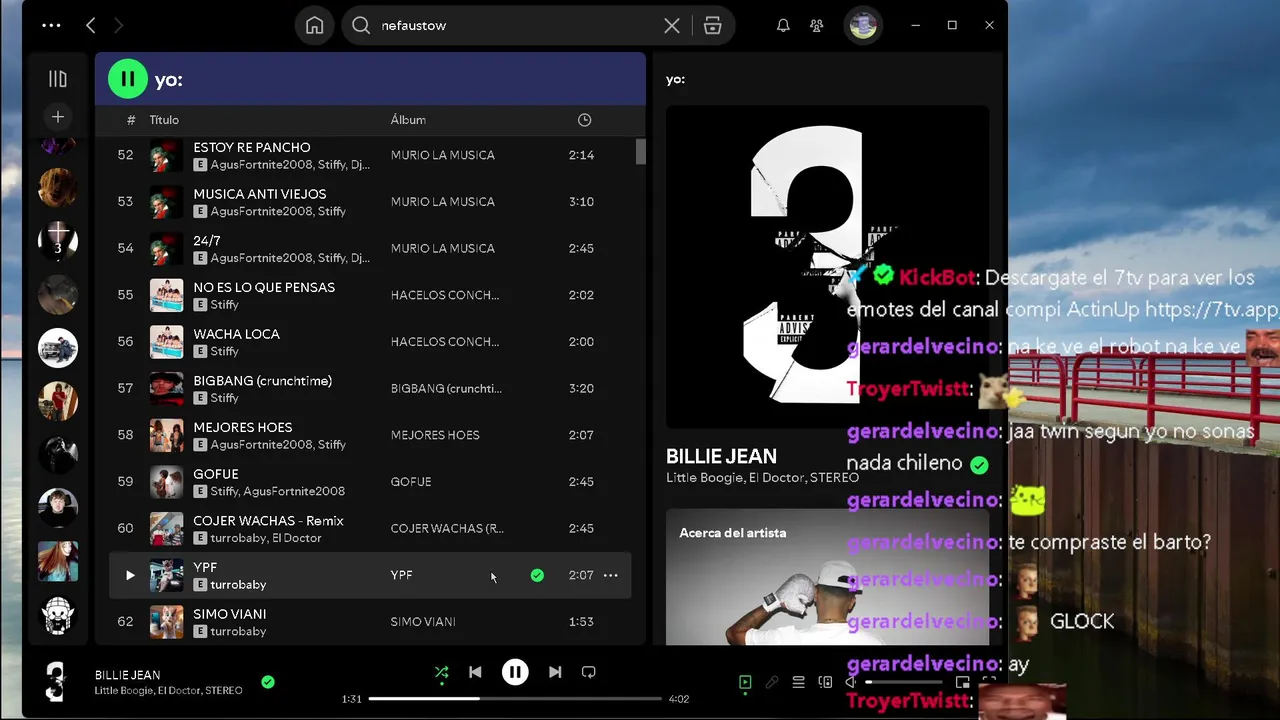Viewport: 1280px width, 720px height.
Task: Open the miniplayer icon
Action: (962, 682)
